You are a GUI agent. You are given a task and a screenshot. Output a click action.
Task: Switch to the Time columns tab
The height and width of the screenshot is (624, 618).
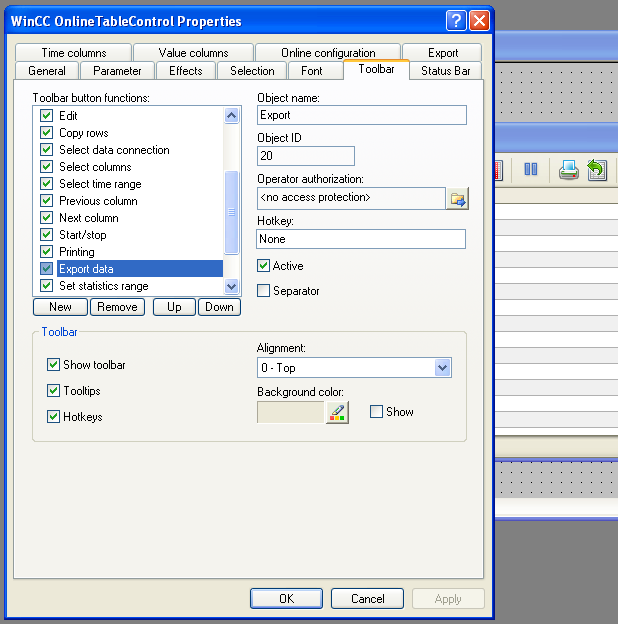click(74, 53)
